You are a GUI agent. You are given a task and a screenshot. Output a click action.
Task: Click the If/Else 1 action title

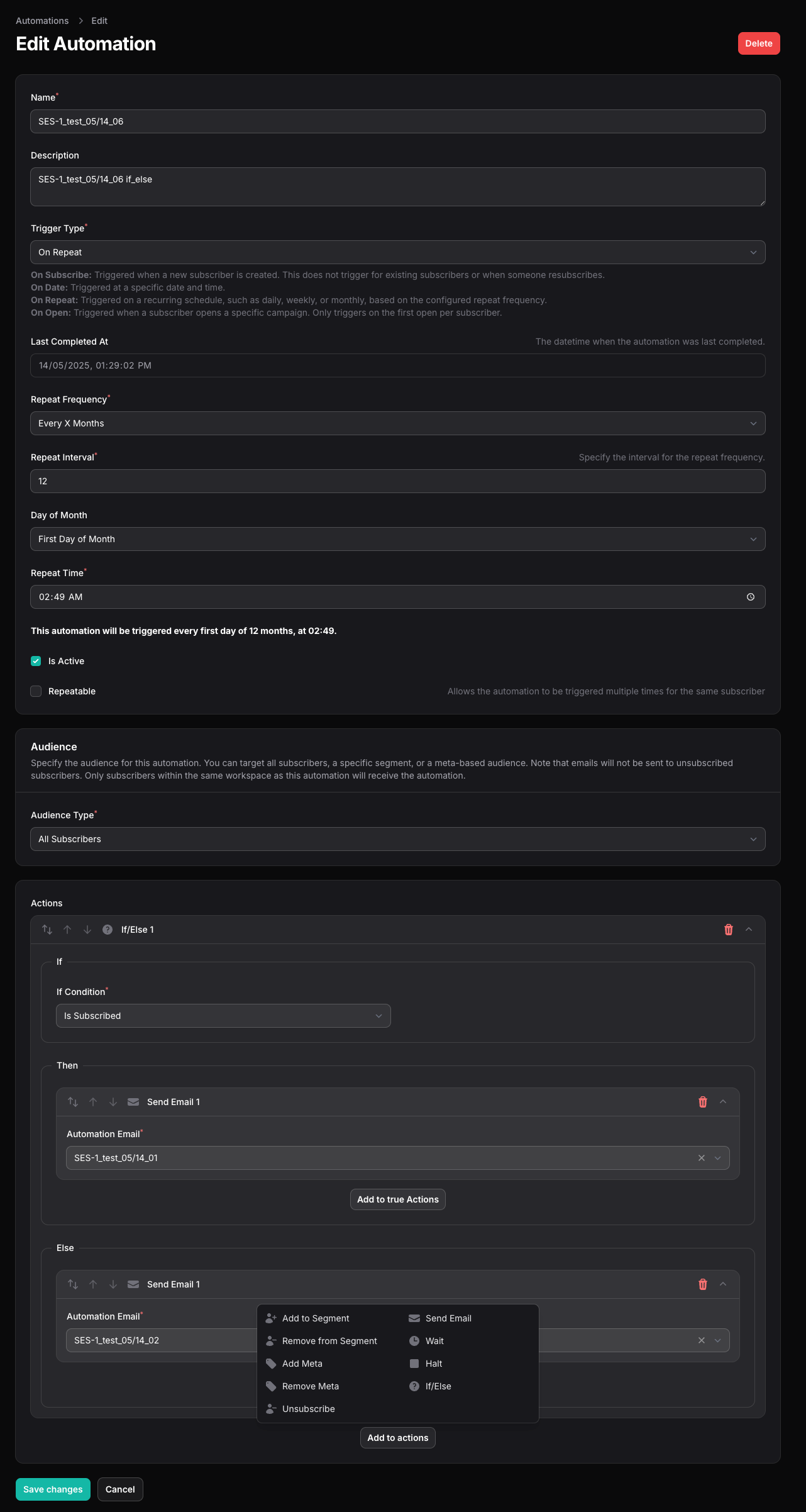pos(138,930)
